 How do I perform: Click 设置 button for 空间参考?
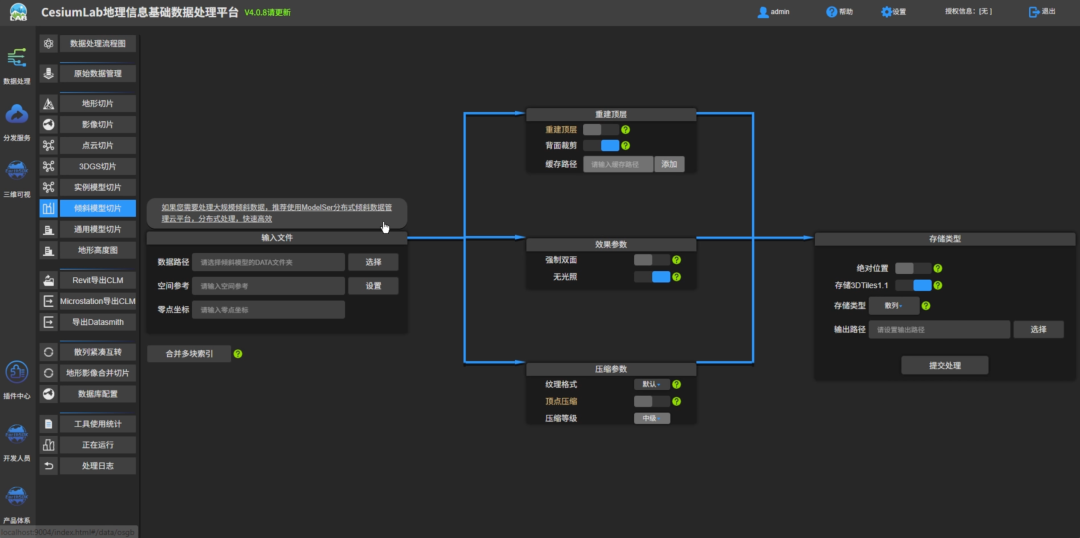373,286
